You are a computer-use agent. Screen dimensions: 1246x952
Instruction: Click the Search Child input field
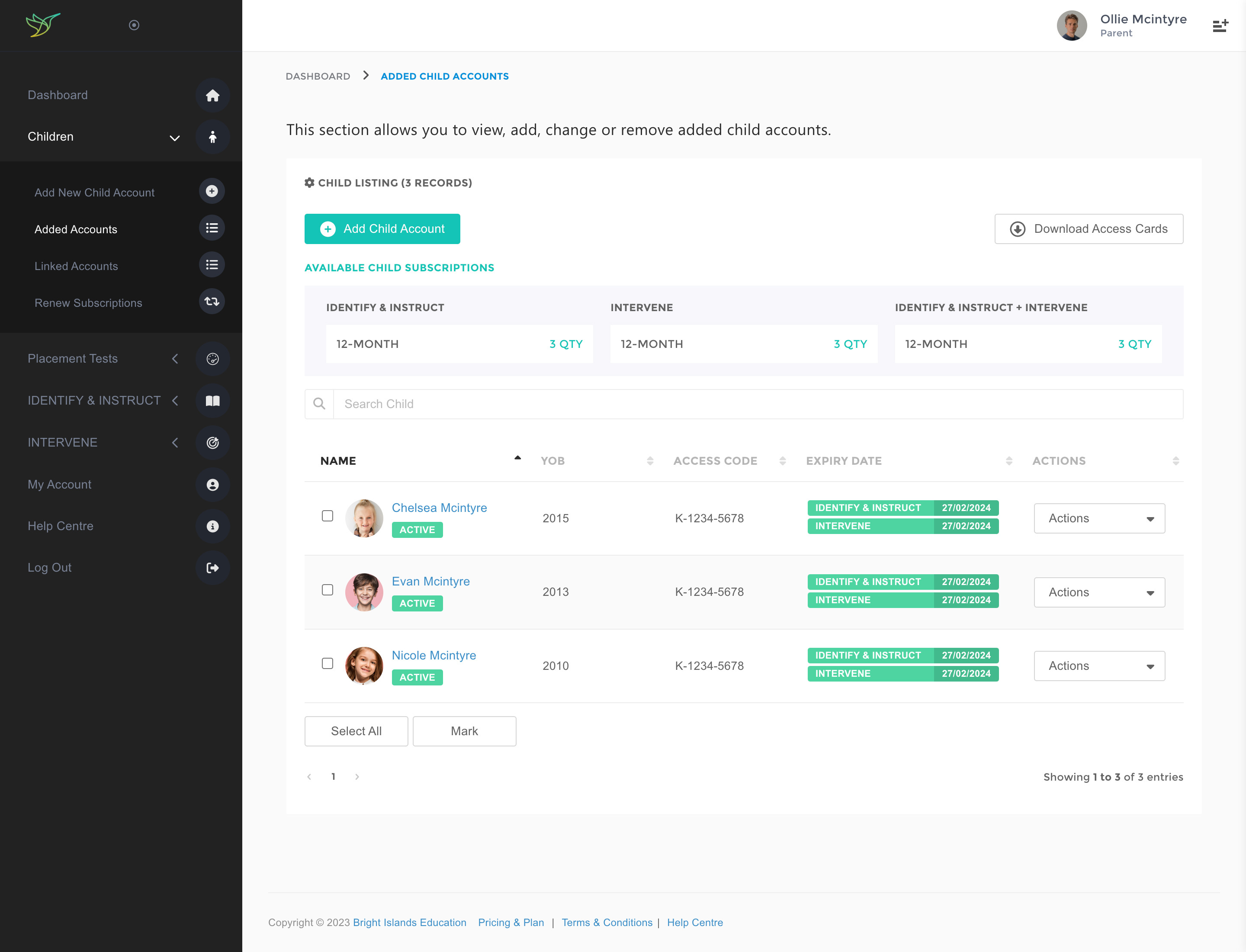pyautogui.click(x=757, y=404)
